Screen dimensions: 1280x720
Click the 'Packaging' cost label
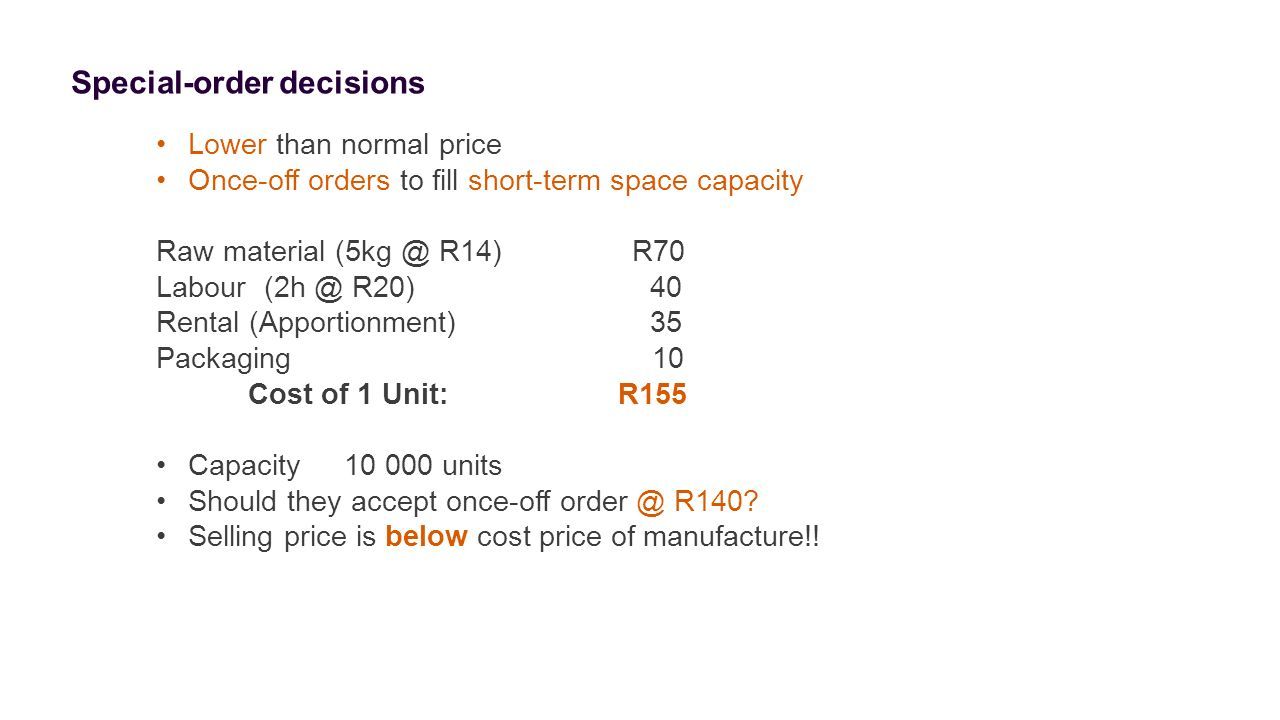[224, 360]
